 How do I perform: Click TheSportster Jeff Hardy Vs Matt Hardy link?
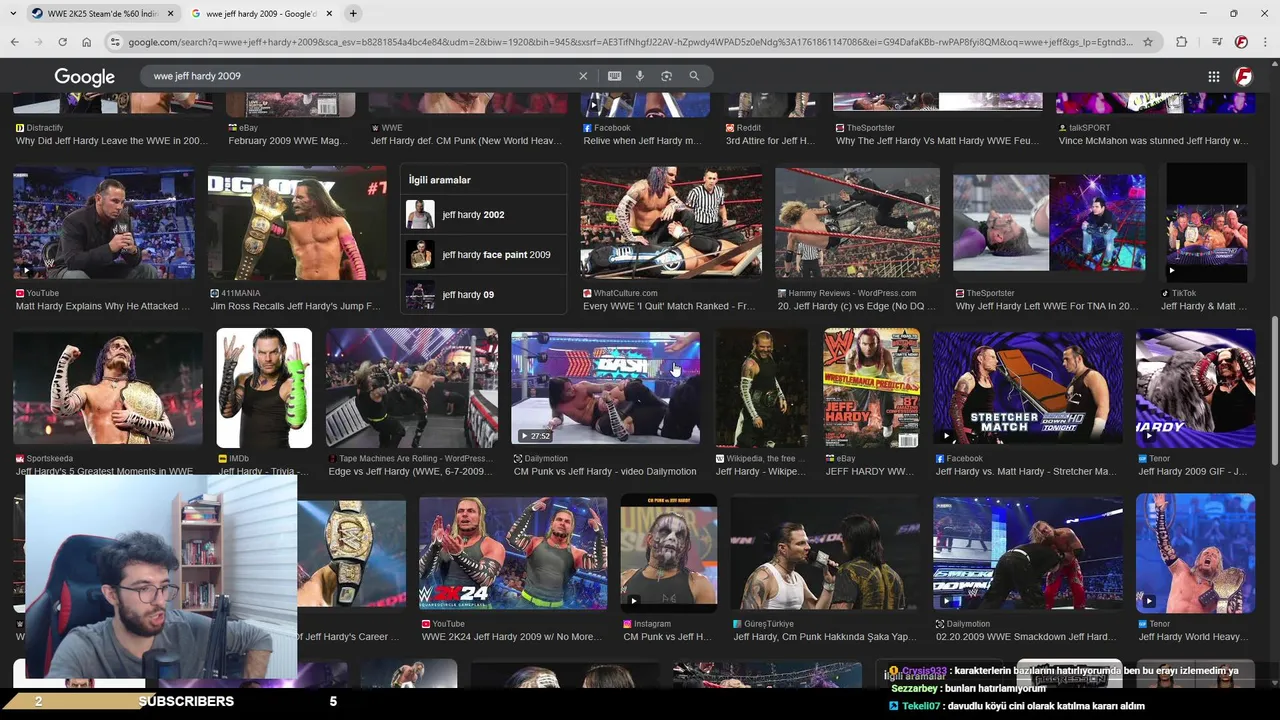tap(938, 141)
